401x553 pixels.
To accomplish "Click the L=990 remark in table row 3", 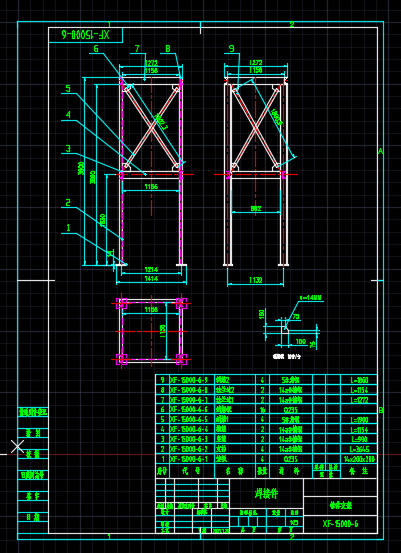I will [359, 439].
